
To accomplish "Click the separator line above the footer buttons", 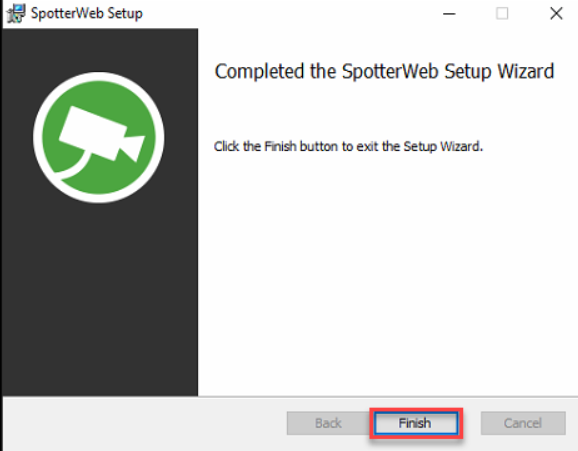I will coord(290,397).
